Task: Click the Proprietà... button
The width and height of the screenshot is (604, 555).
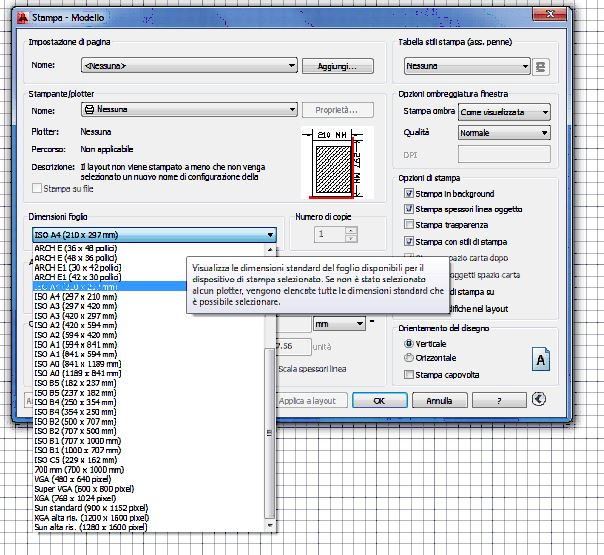Action: tap(337, 110)
